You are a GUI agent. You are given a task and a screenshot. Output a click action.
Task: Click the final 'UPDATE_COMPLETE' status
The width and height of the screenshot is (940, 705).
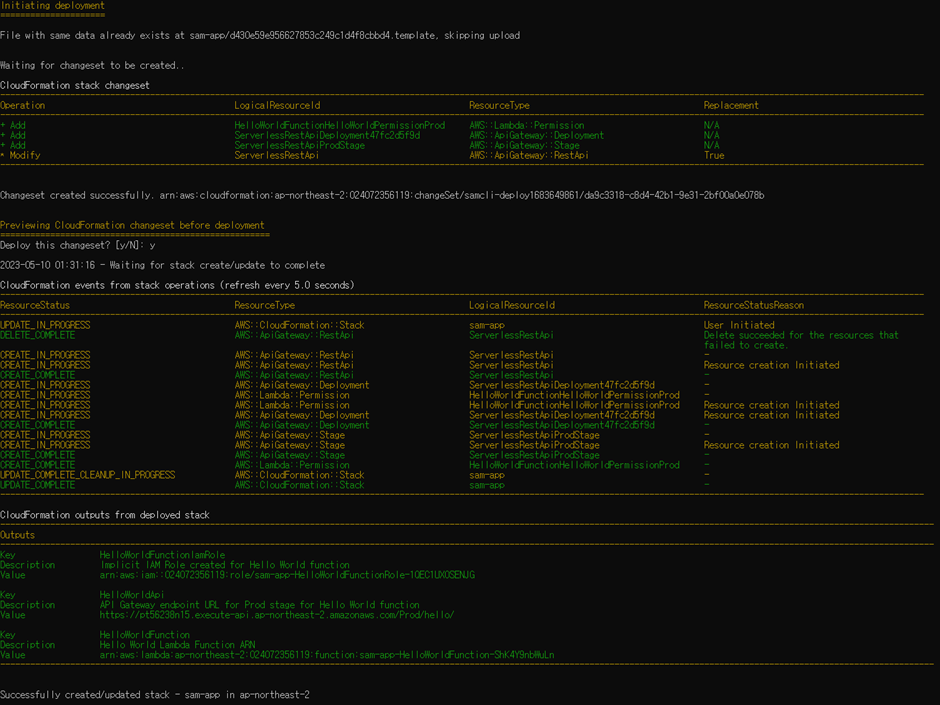38,485
